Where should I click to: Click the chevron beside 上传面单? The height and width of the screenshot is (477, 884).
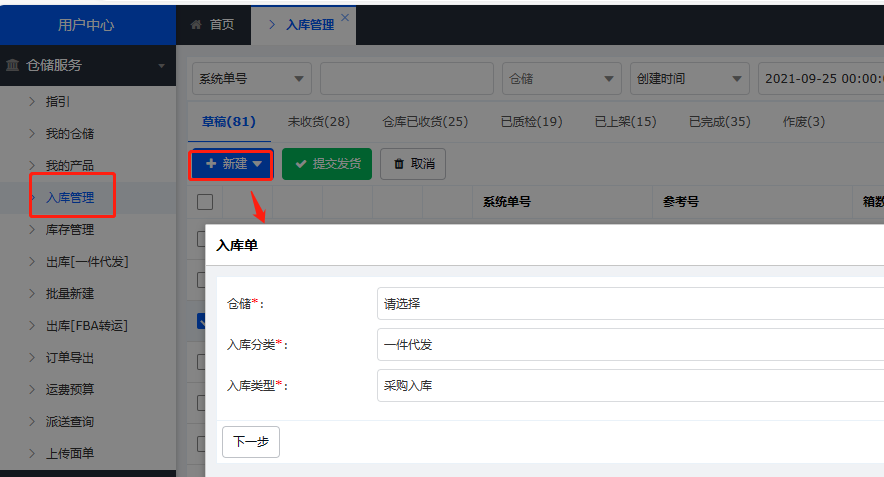(32, 453)
